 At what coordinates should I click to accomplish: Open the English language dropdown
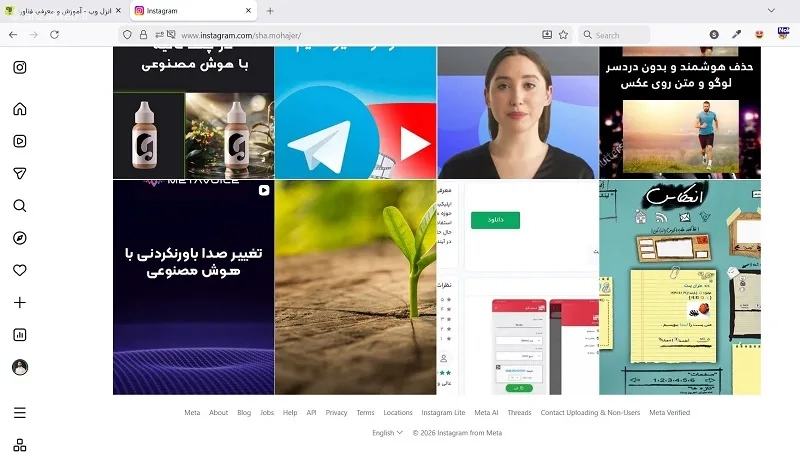(387, 433)
